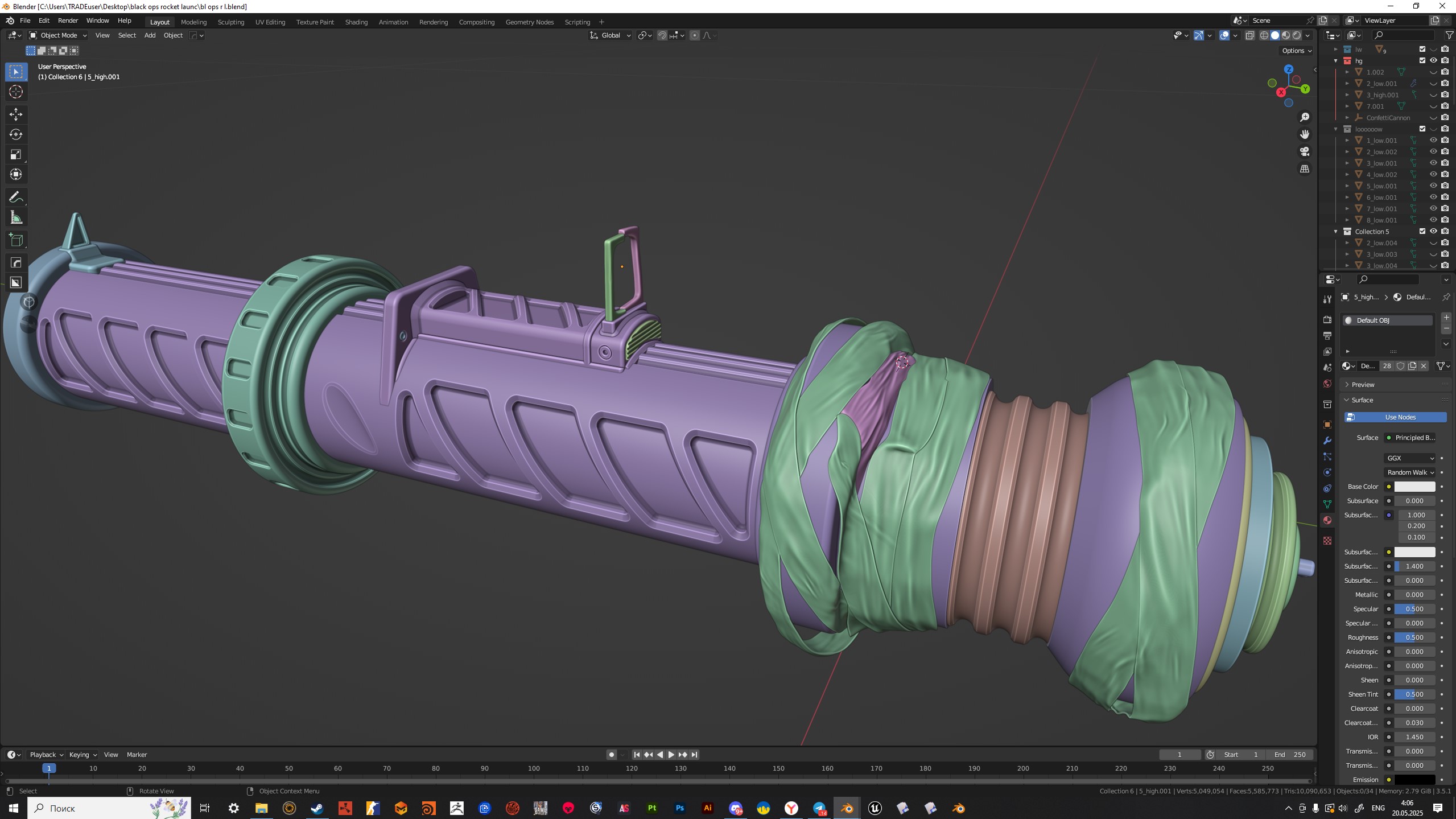This screenshot has width=1456, height=819.
Task: Switch to the UV Editing workspace tab
Action: (270, 22)
